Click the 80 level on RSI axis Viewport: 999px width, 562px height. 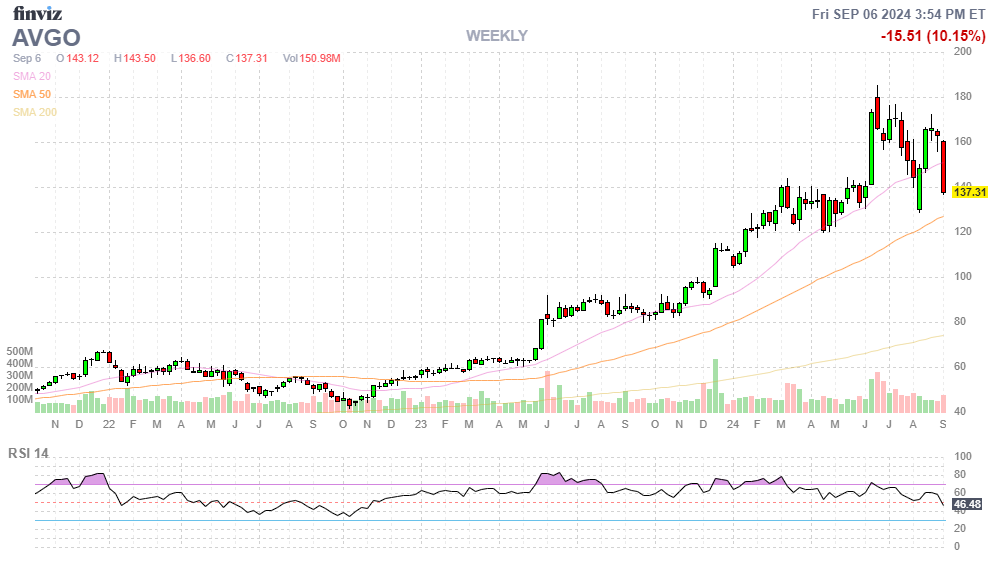pyautogui.click(x=959, y=474)
